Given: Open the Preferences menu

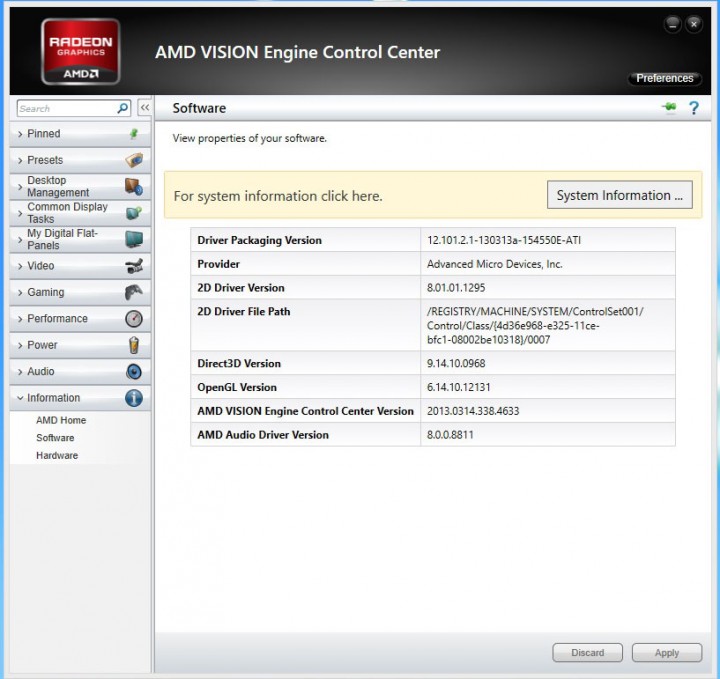Looking at the screenshot, I should pyautogui.click(x=664, y=79).
